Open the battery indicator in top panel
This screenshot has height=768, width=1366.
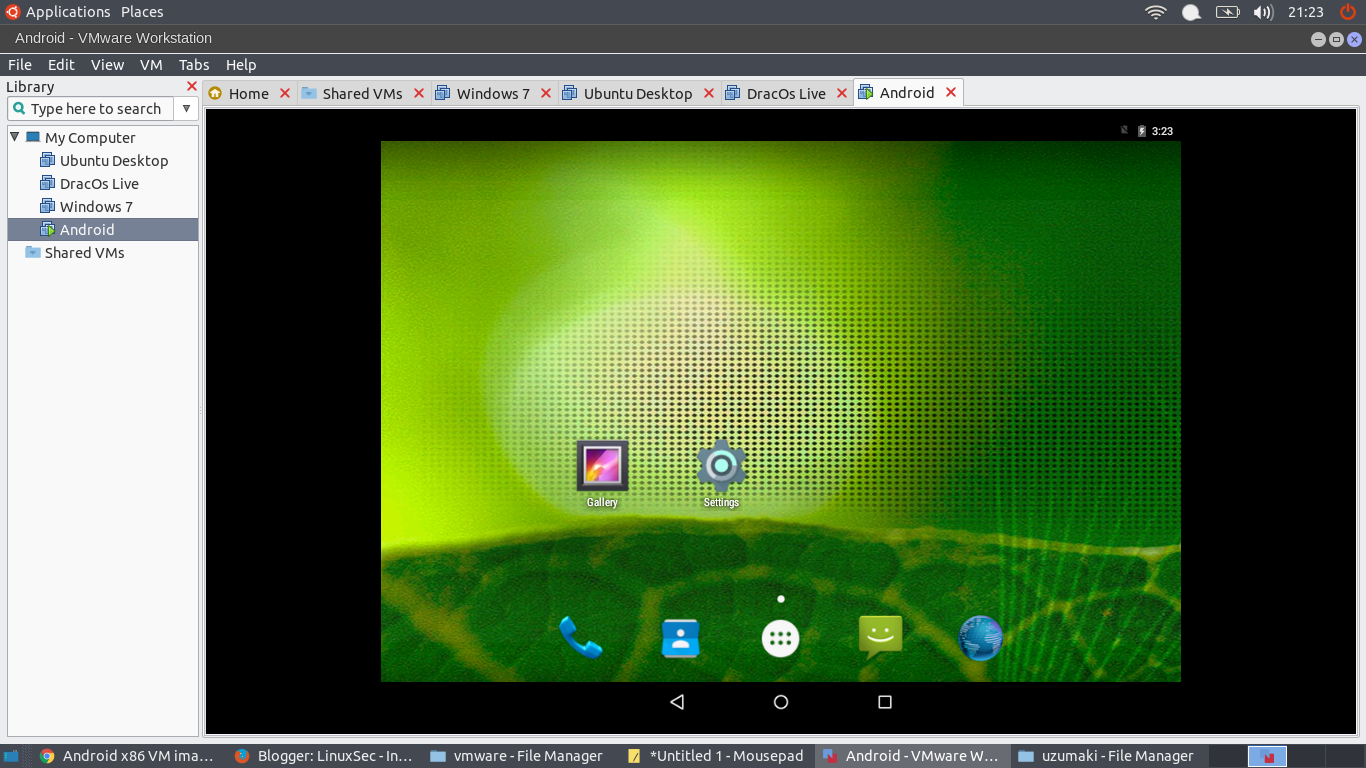(1227, 12)
